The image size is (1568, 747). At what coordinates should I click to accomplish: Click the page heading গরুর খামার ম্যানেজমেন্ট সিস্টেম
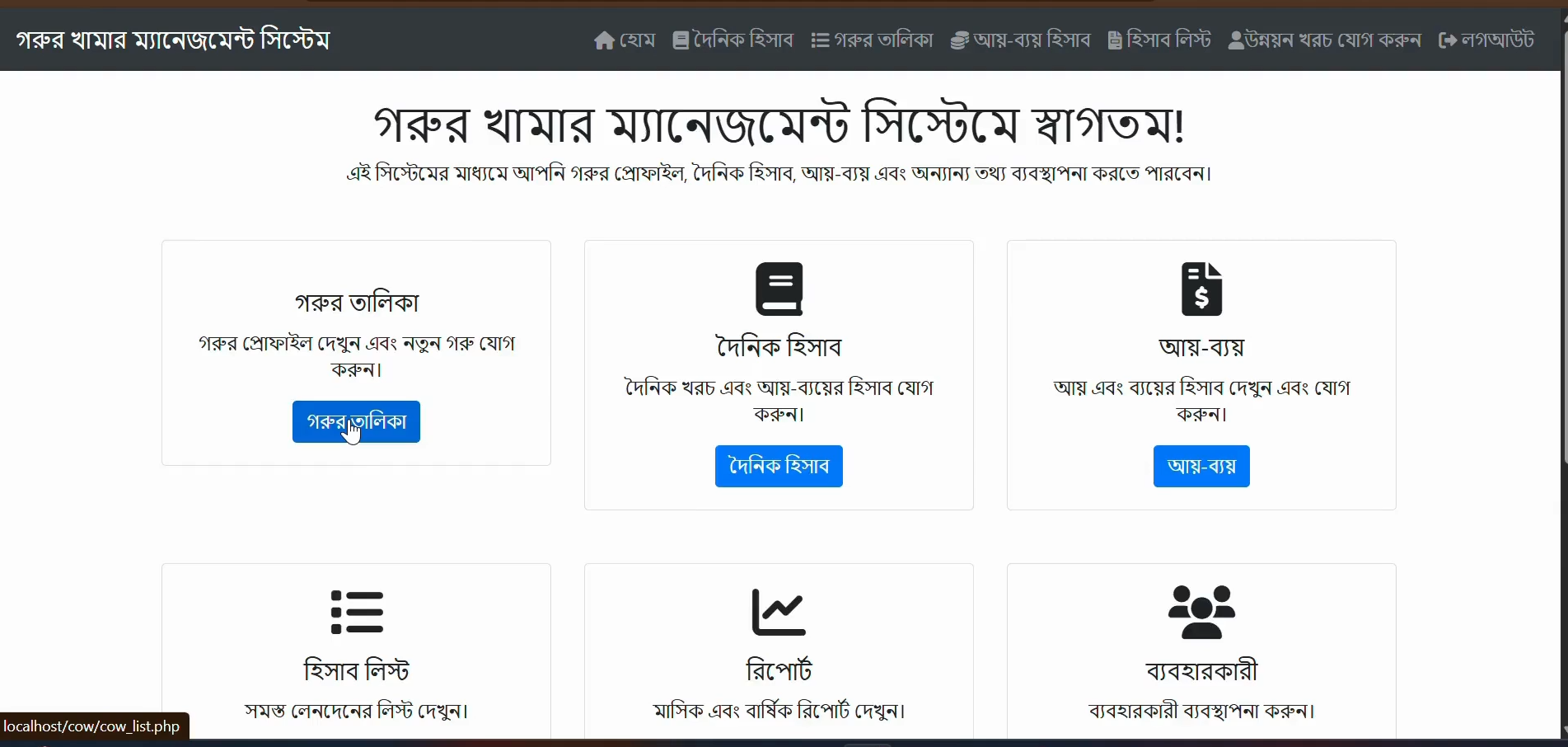[x=171, y=39]
